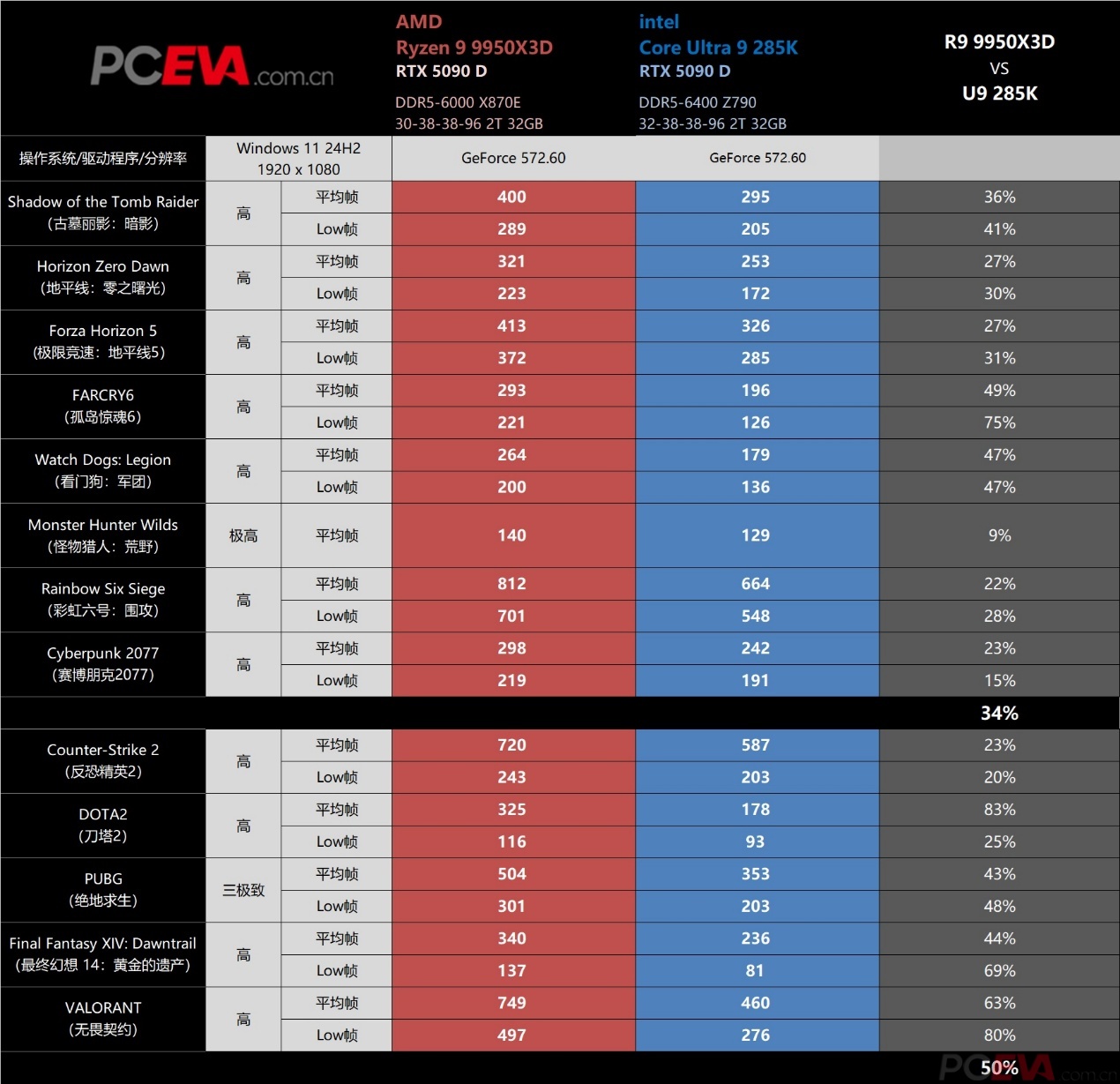
Task: Click R9 9950X3D VS U9 285K header
Action: (999, 68)
